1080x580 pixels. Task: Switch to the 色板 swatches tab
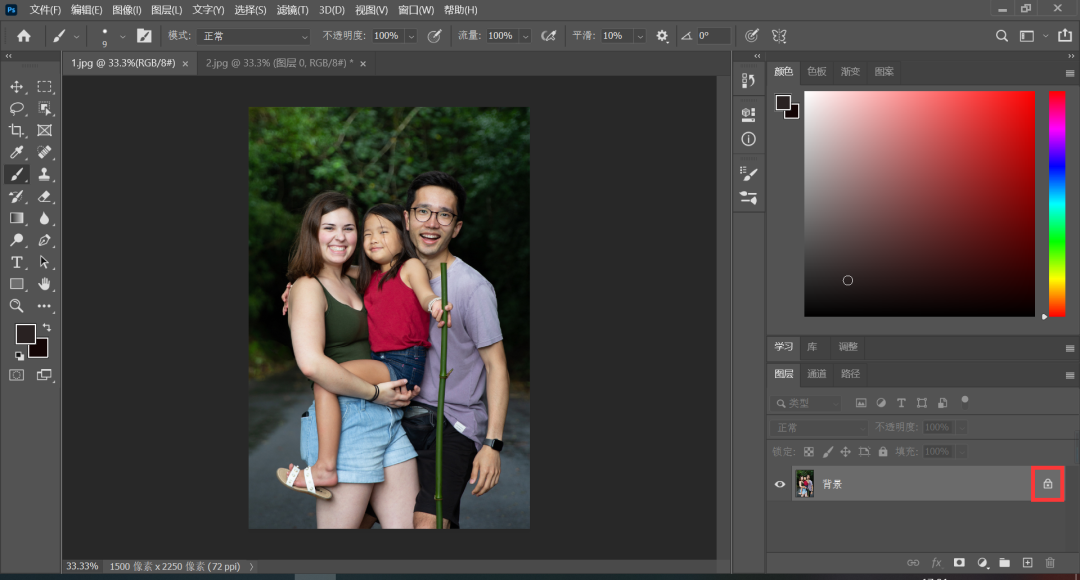pyautogui.click(x=817, y=72)
